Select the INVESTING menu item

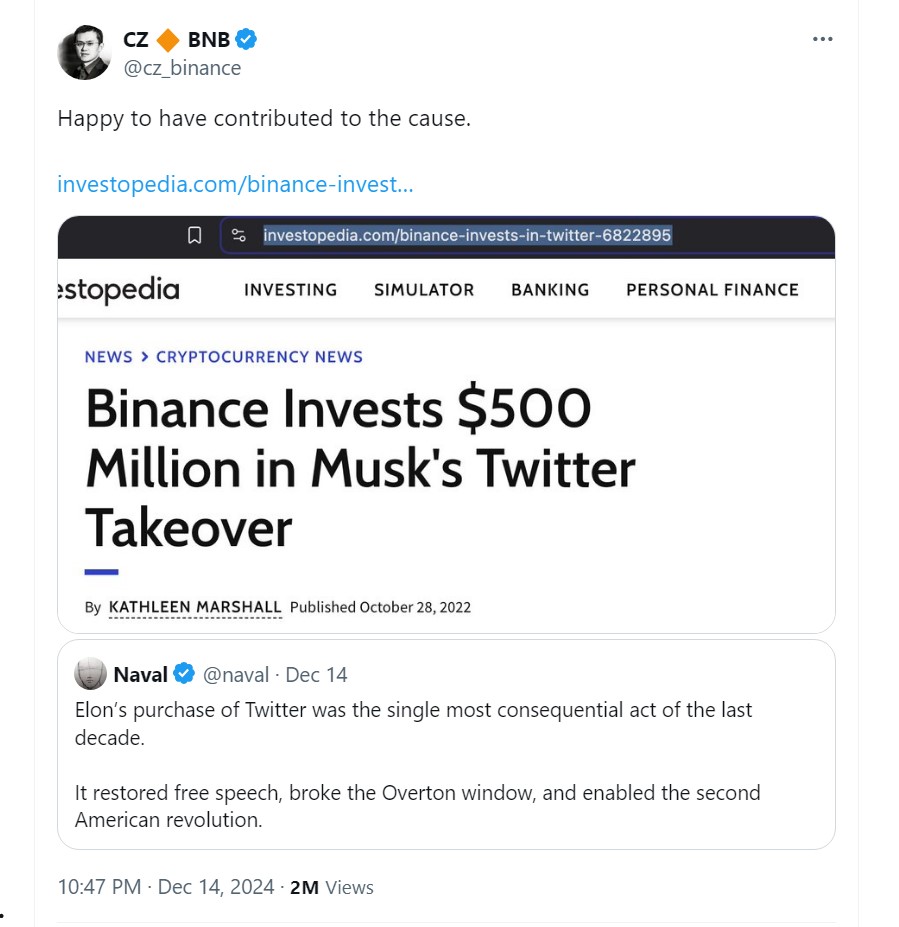pyautogui.click(x=290, y=290)
